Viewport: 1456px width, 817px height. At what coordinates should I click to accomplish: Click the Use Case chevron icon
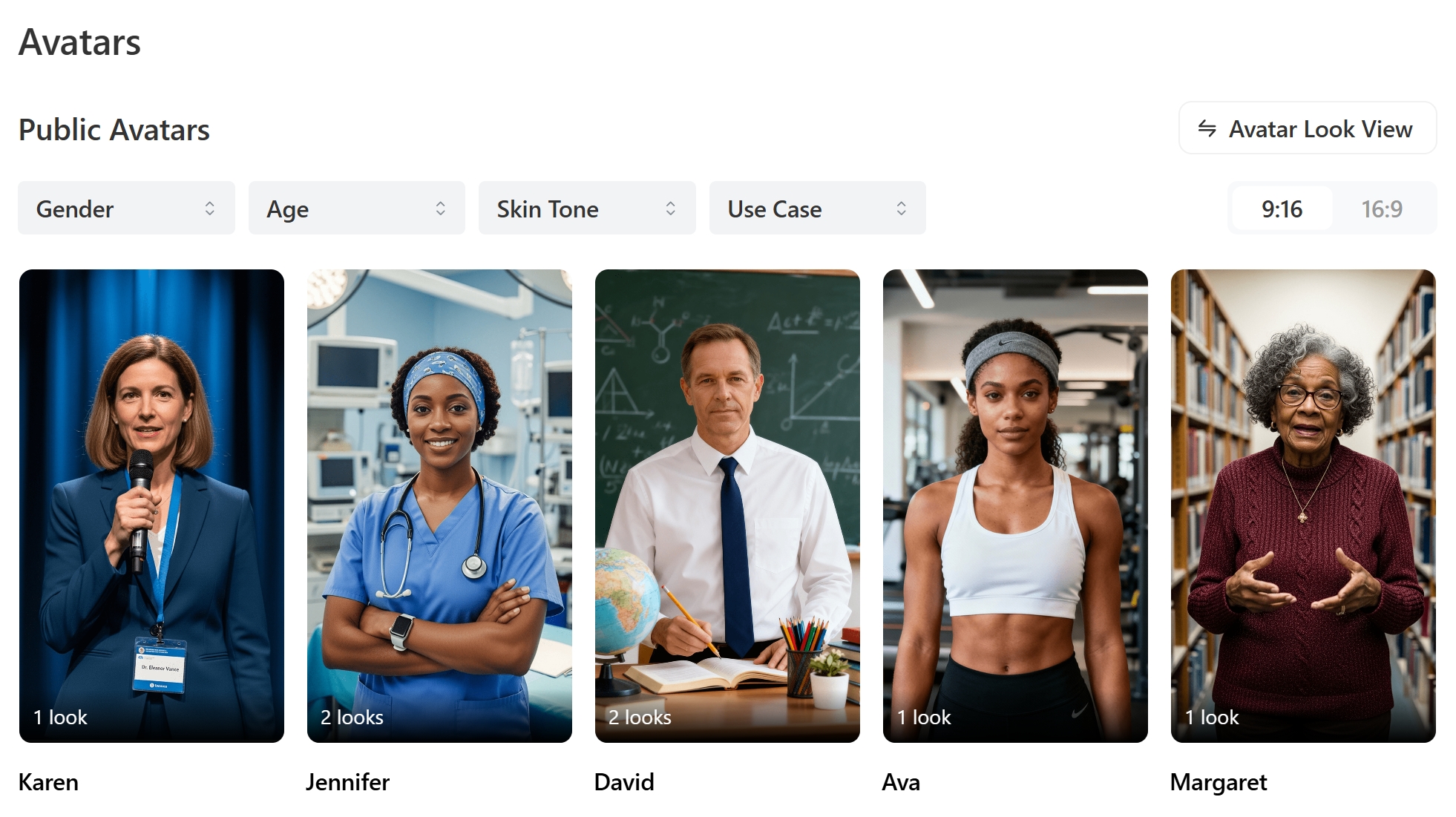902,209
